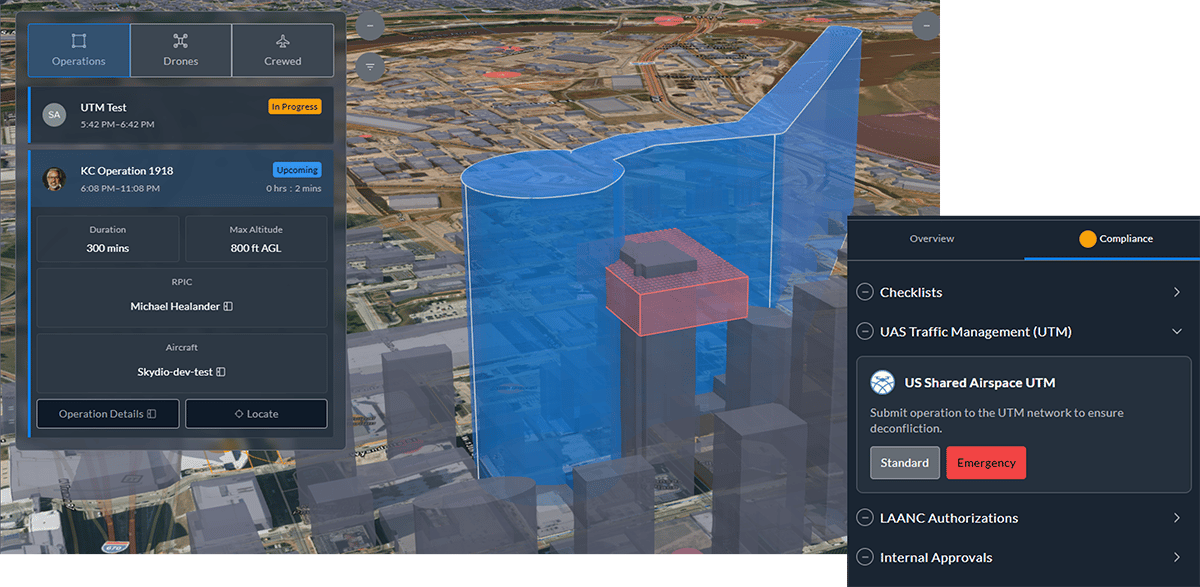Image resolution: width=1200 pixels, height=587 pixels.
Task: Click the round minus button above the filter button
Action: pos(370,26)
